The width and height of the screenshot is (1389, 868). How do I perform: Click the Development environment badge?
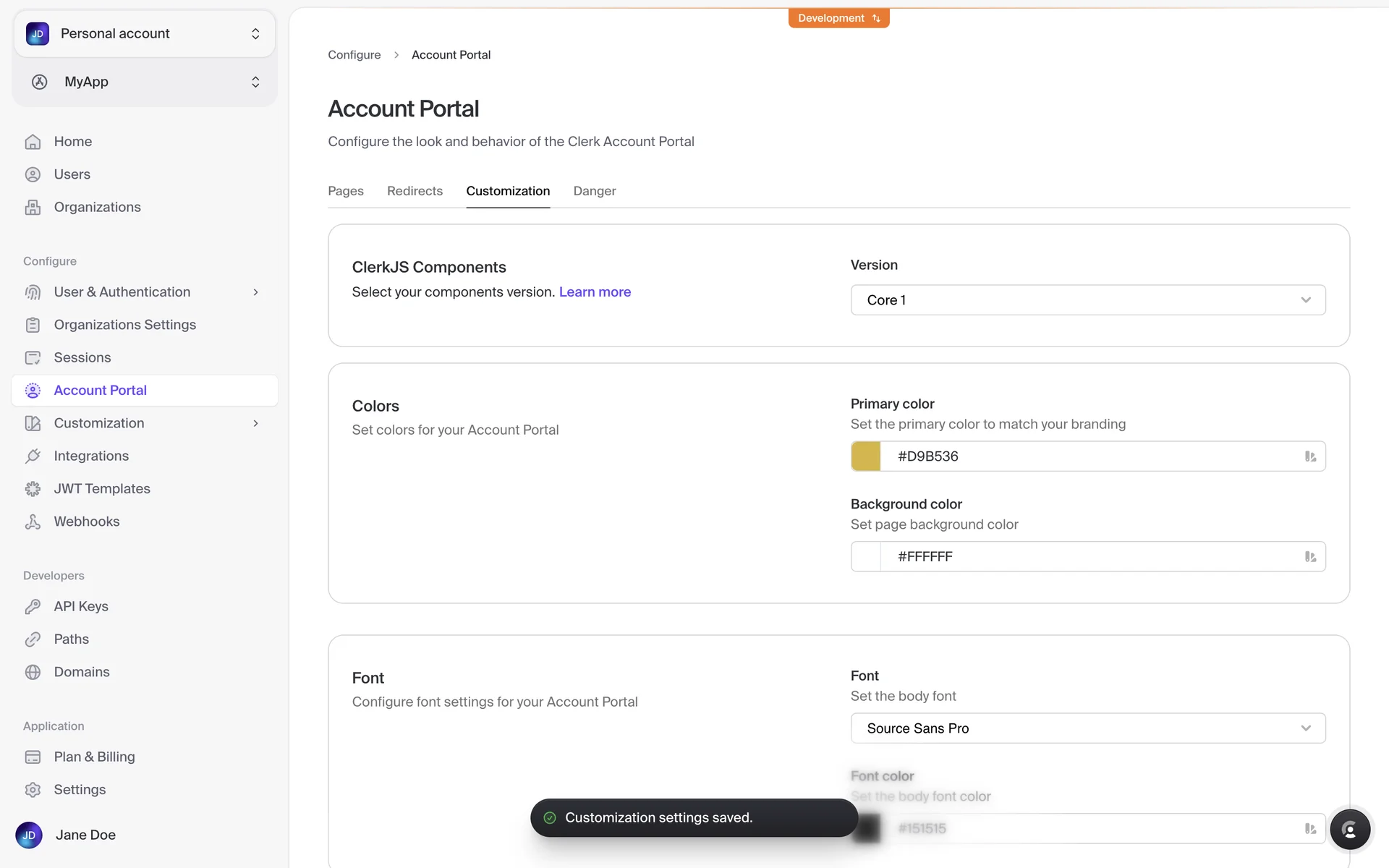pos(838,18)
